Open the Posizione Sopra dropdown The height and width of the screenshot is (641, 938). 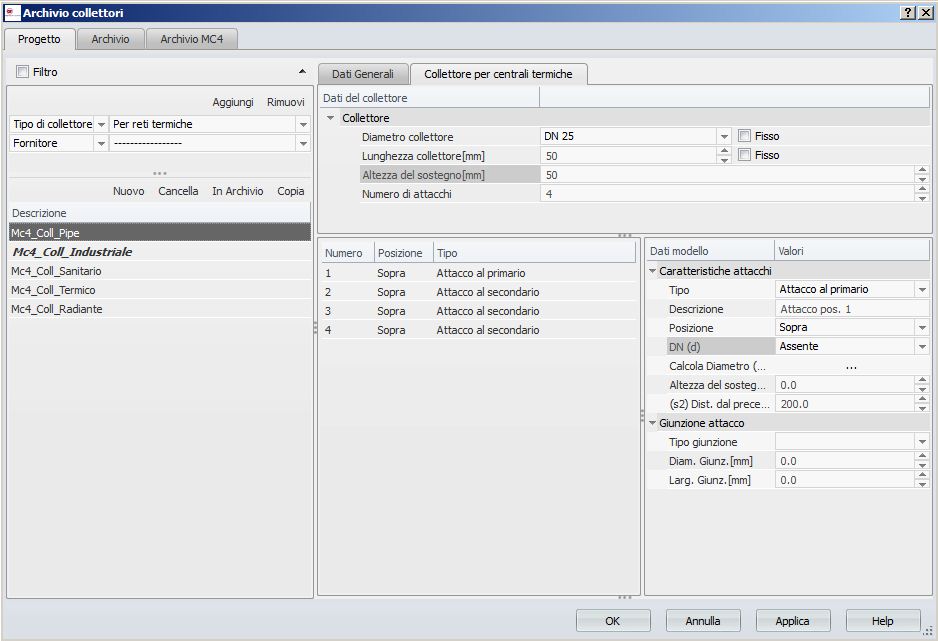click(x=921, y=327)
